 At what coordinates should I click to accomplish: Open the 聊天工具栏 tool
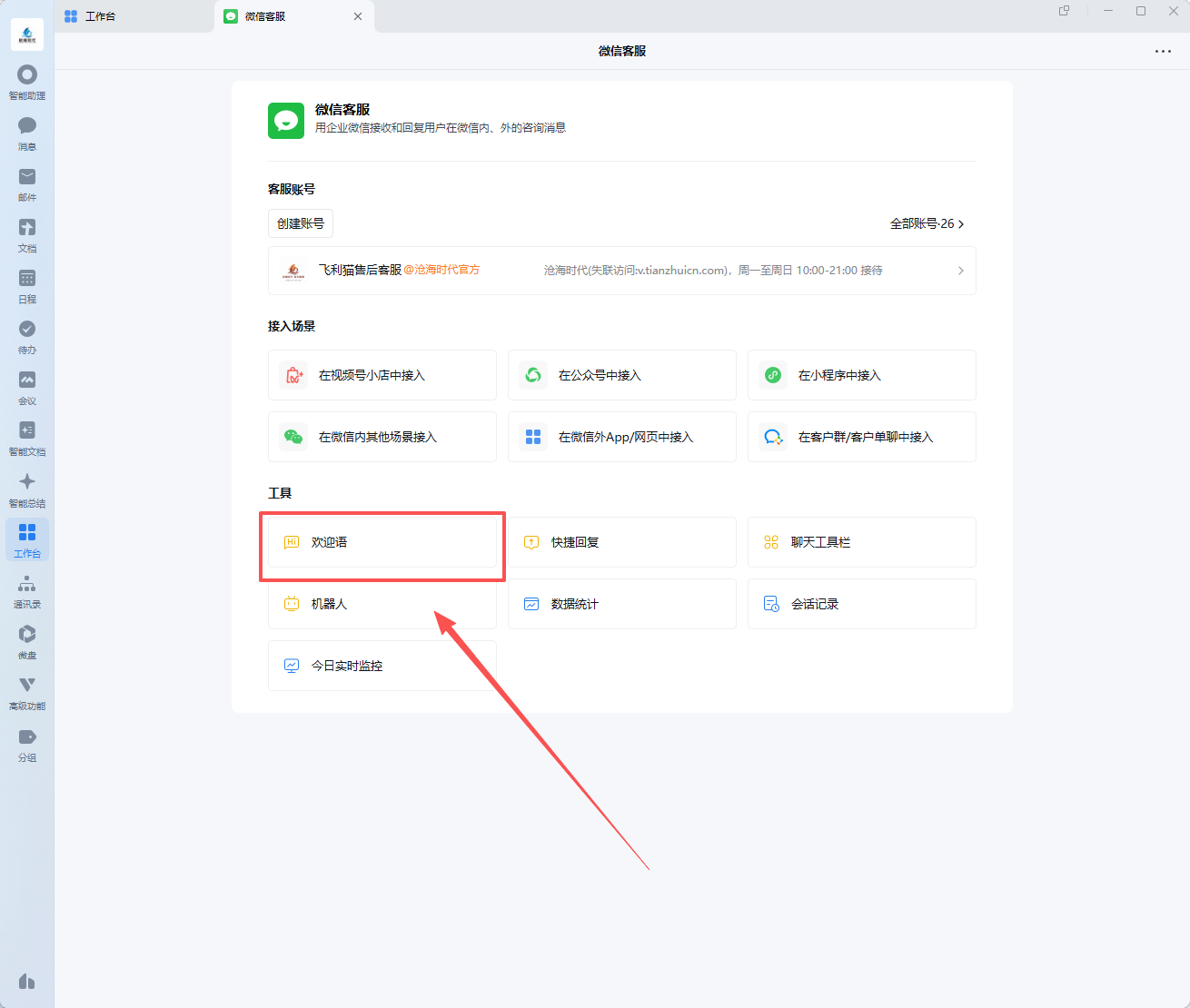point(862,542)
